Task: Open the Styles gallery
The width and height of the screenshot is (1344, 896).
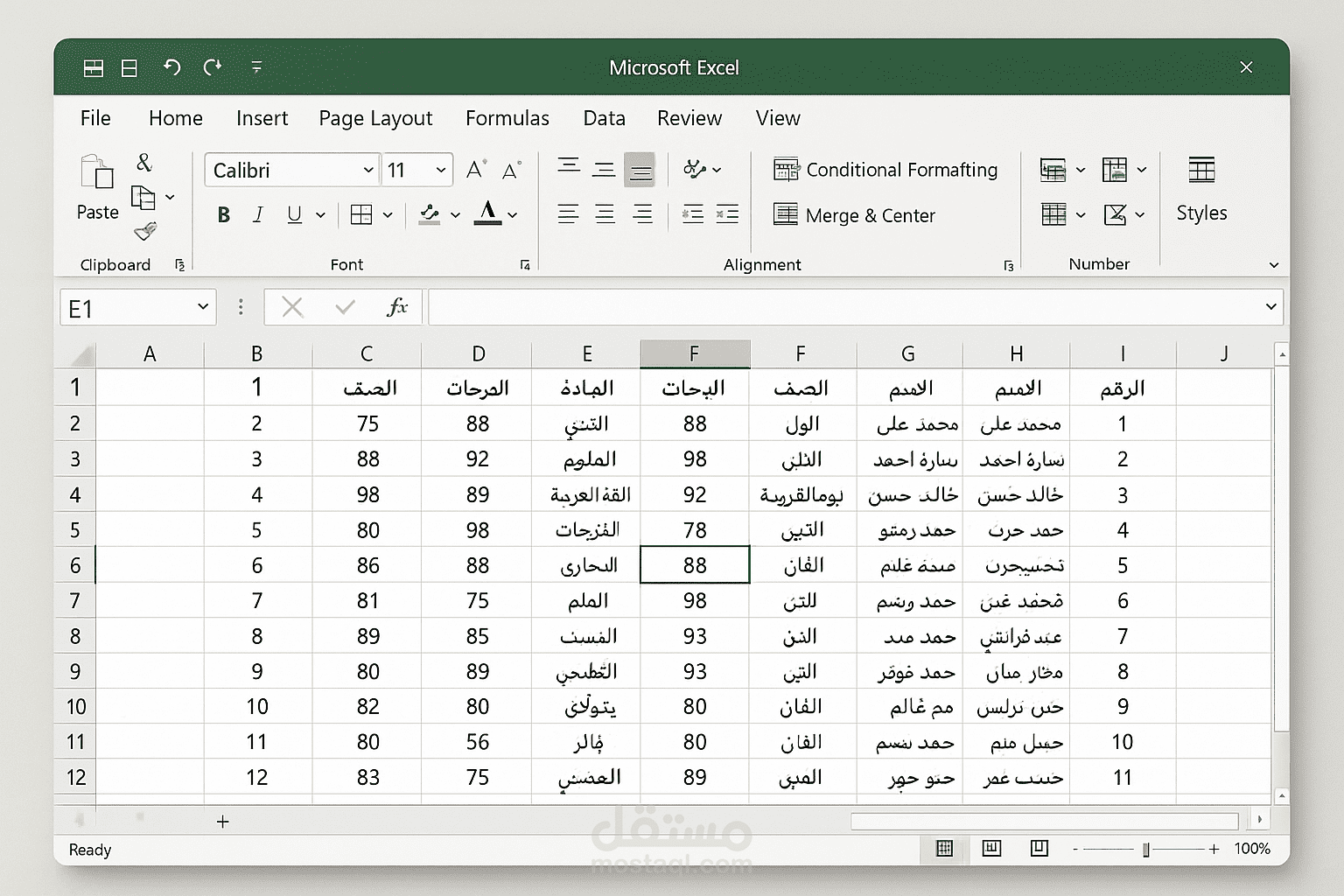Action: [1201, 189]
